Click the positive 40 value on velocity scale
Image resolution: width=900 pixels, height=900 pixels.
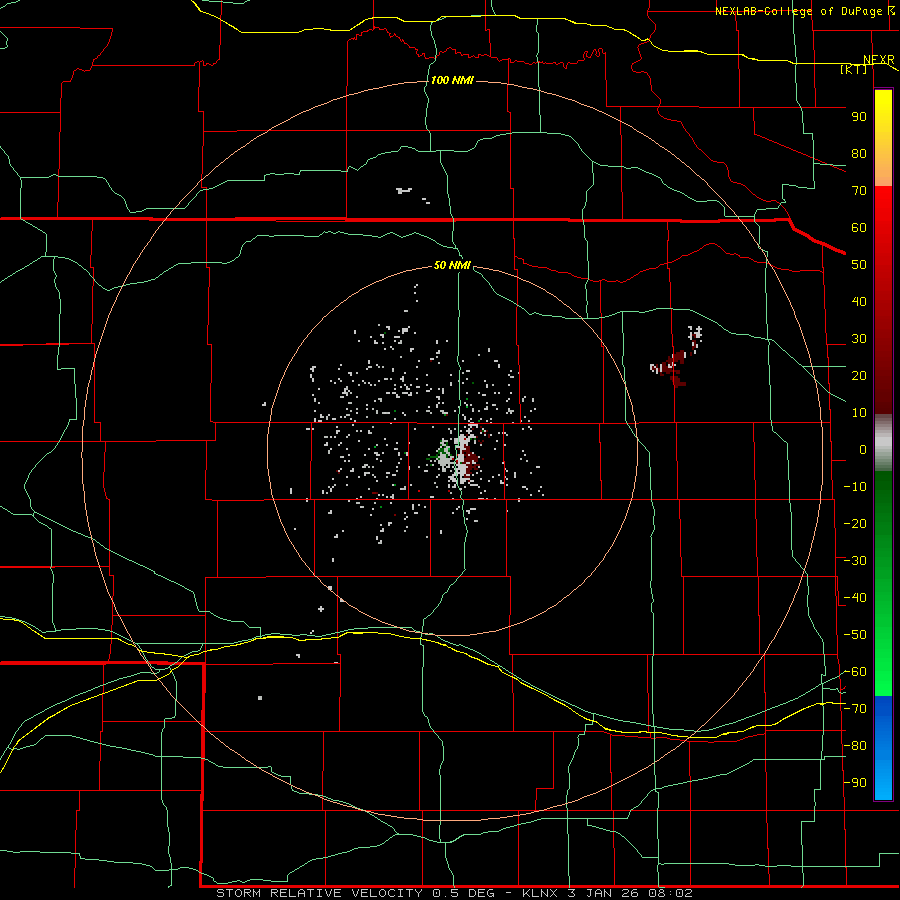tap(859, 302)
